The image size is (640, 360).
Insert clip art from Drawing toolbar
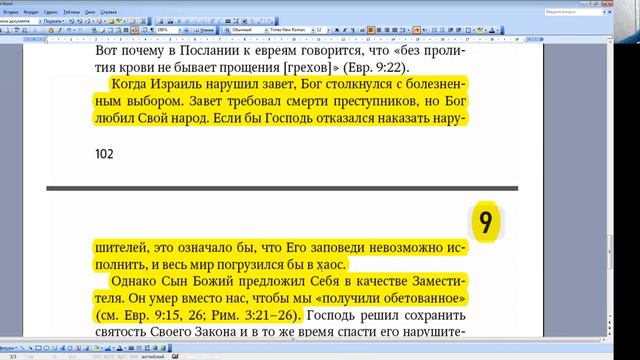point(78,348)
